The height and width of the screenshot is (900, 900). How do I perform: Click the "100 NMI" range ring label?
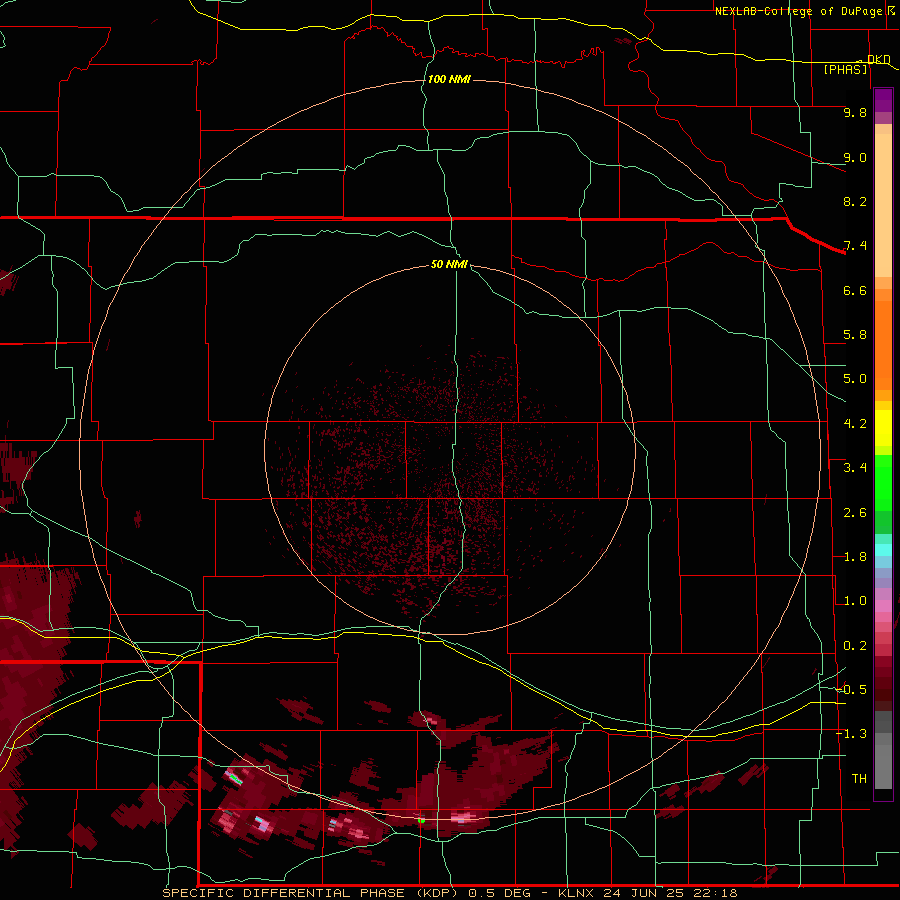click(x=449, y=79)
